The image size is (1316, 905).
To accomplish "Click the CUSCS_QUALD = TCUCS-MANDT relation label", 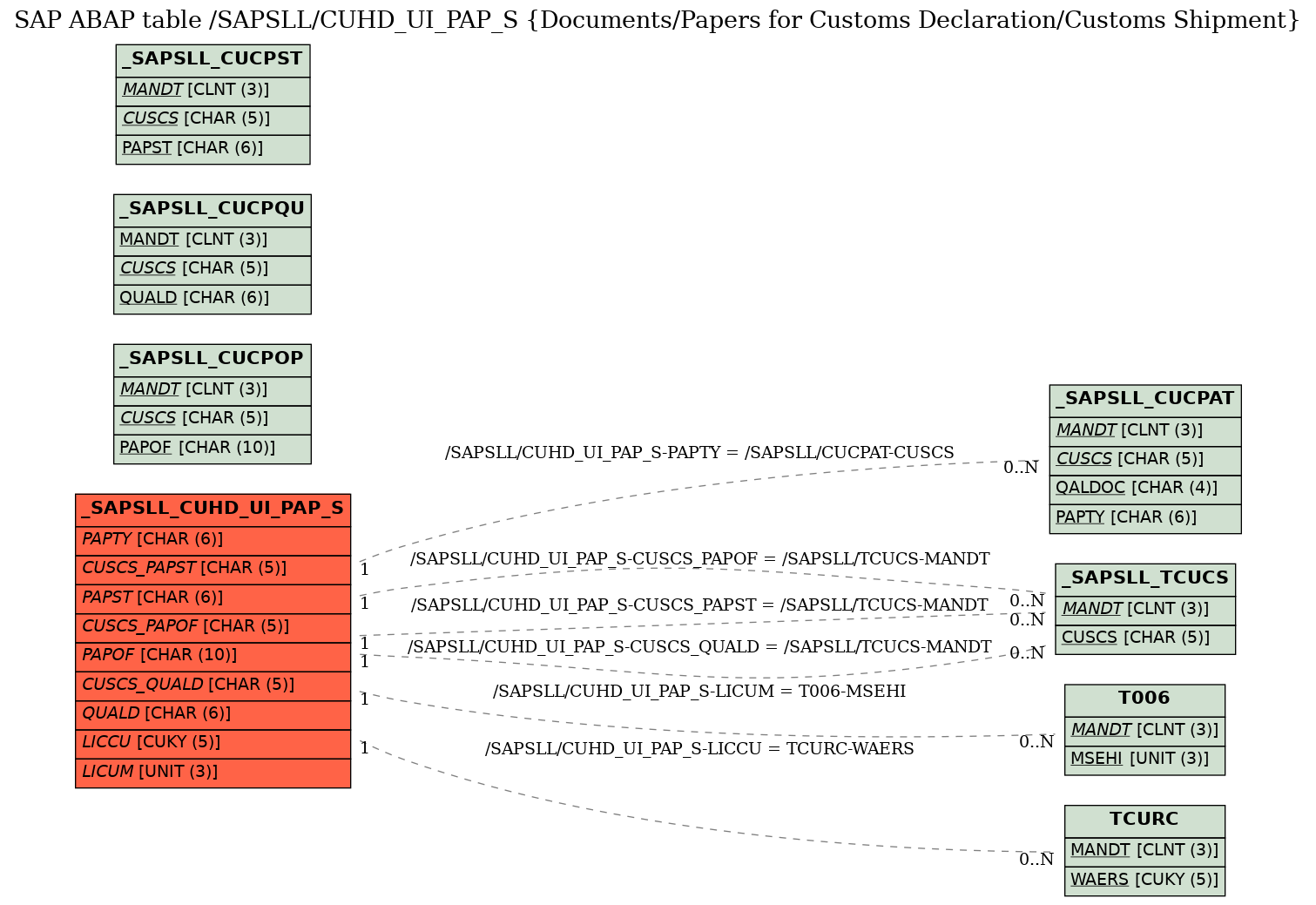I will coord(699,647).
